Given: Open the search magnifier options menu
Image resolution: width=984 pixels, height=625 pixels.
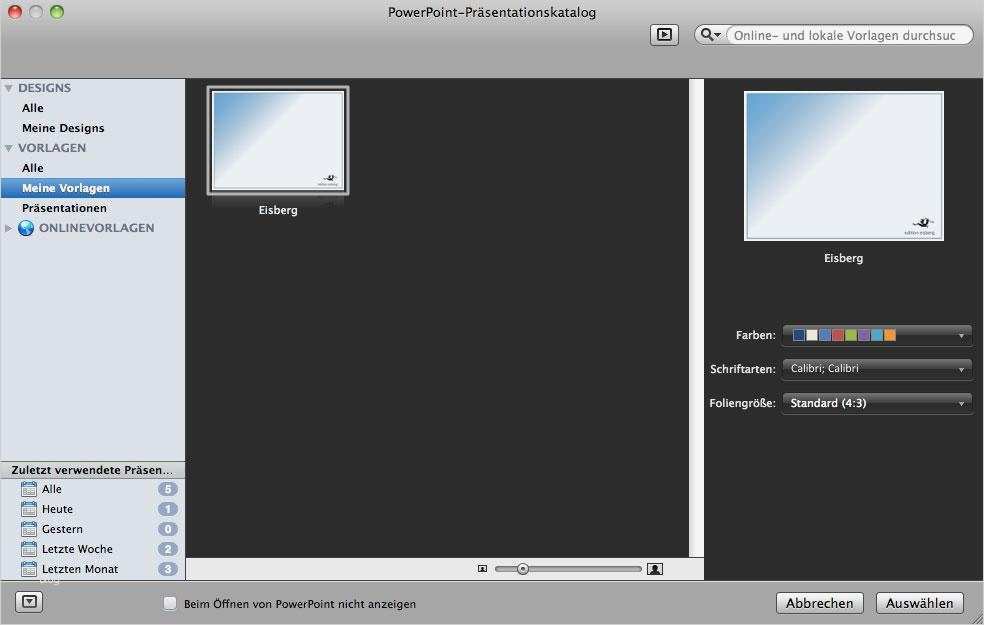Looking at the screenshot, I should pos(710,35).
